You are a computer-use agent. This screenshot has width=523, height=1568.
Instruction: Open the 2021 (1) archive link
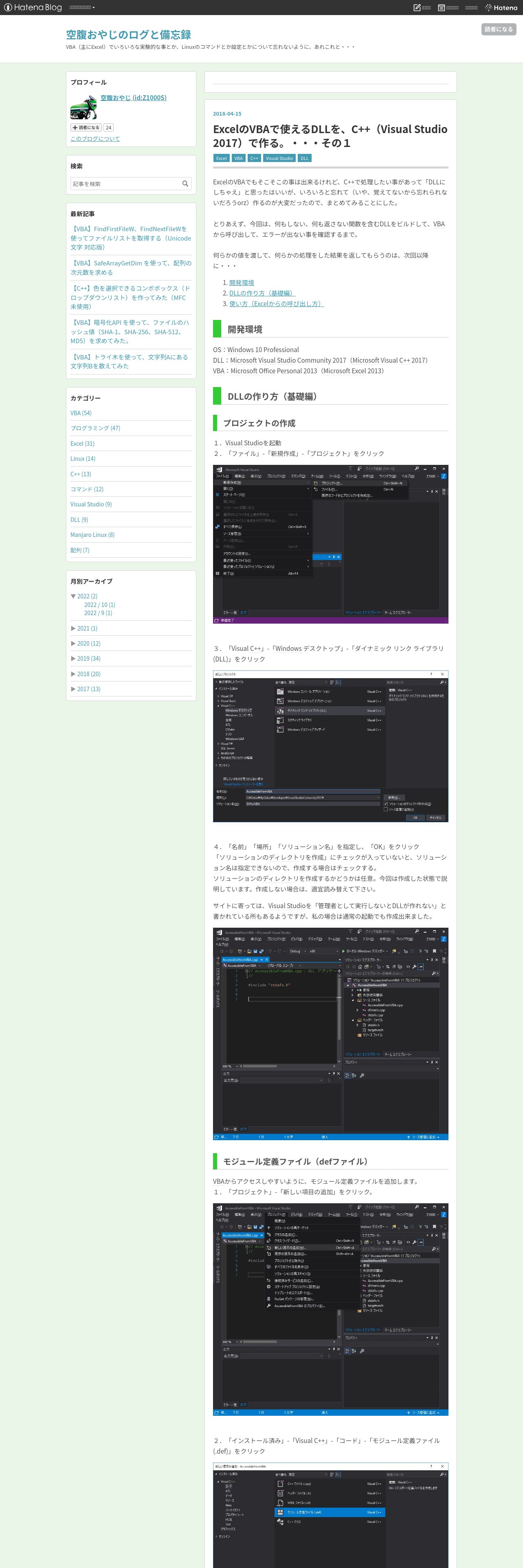click(x=87, y=628)
